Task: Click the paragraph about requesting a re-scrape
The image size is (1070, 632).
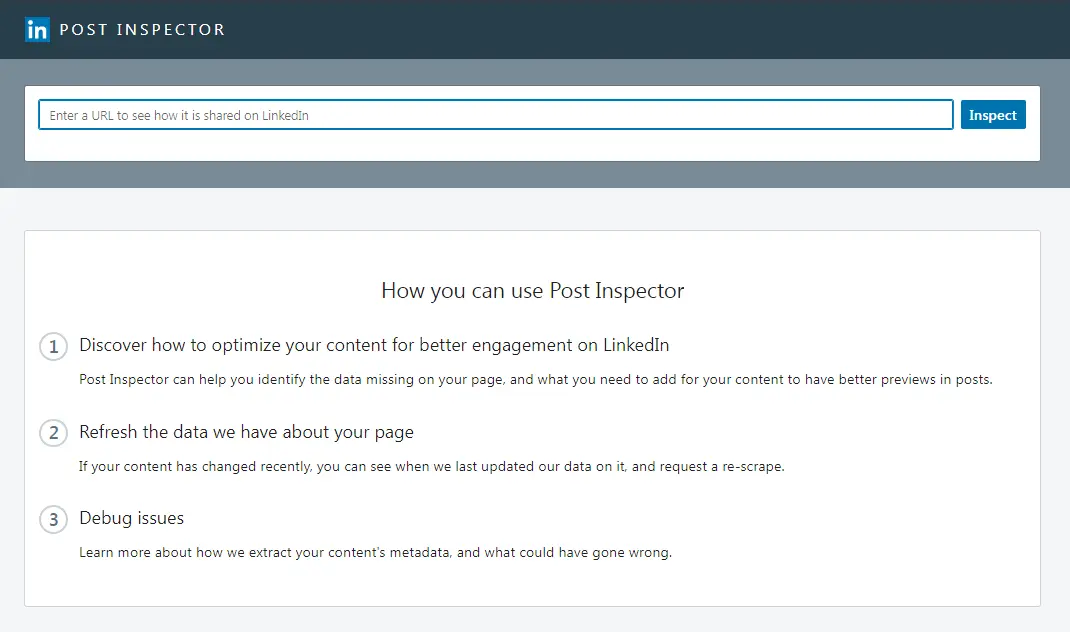Action: tap(431, 467)
